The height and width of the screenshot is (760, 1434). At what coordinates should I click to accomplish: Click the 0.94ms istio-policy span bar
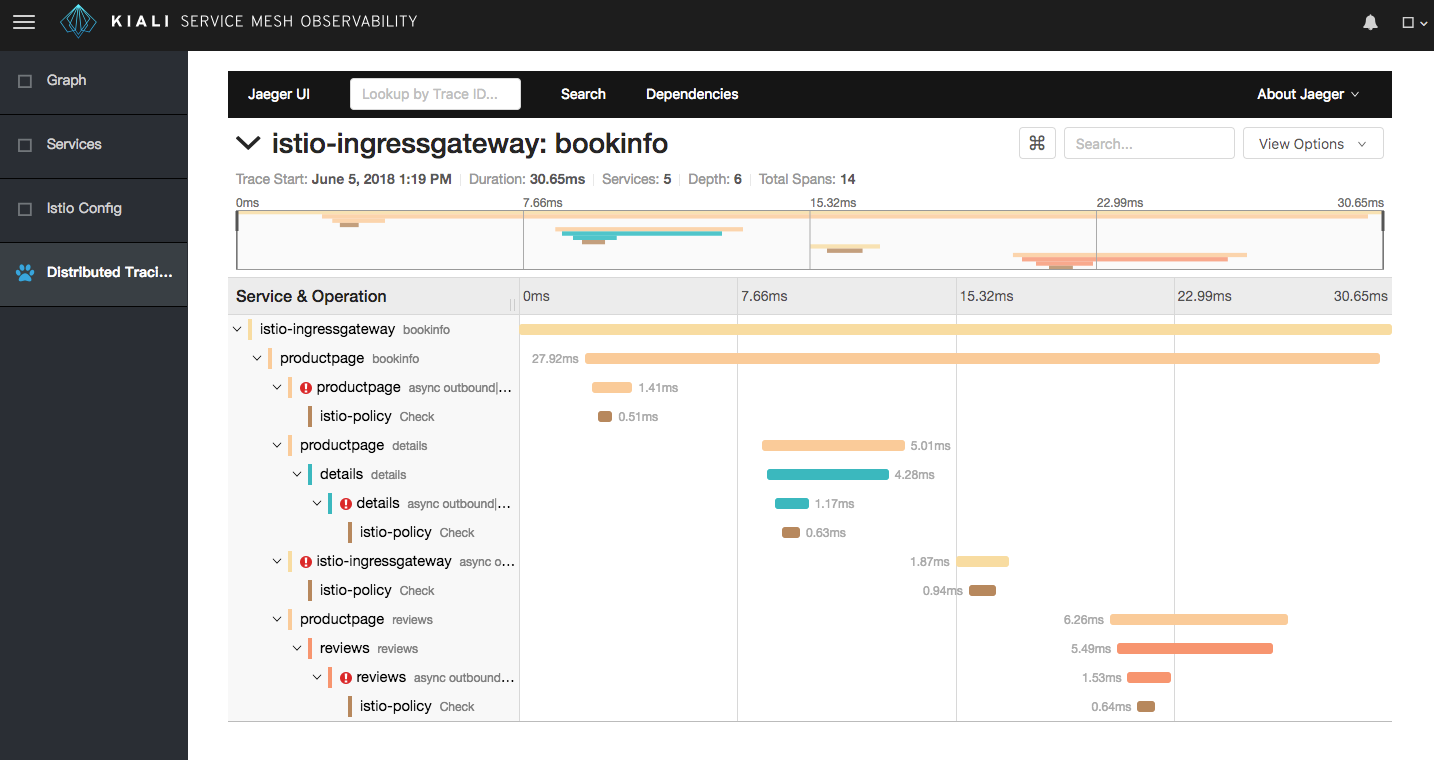click(x=983, y=590)
